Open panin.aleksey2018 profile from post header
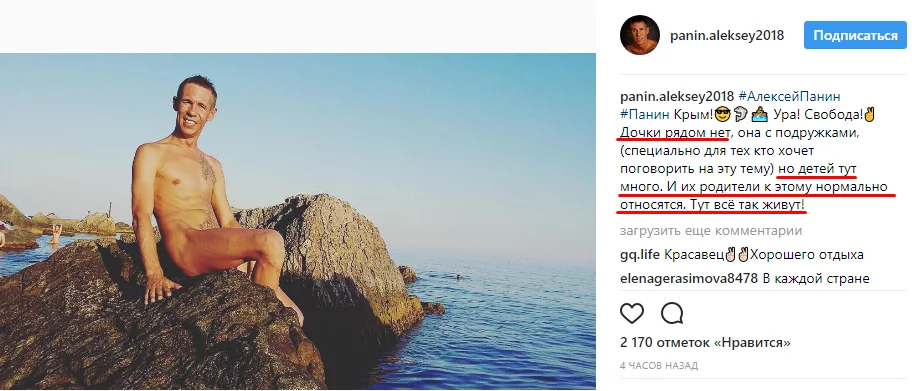Viewport: 912px width, 391px height. pyautogui.click(x=727, y=35)
